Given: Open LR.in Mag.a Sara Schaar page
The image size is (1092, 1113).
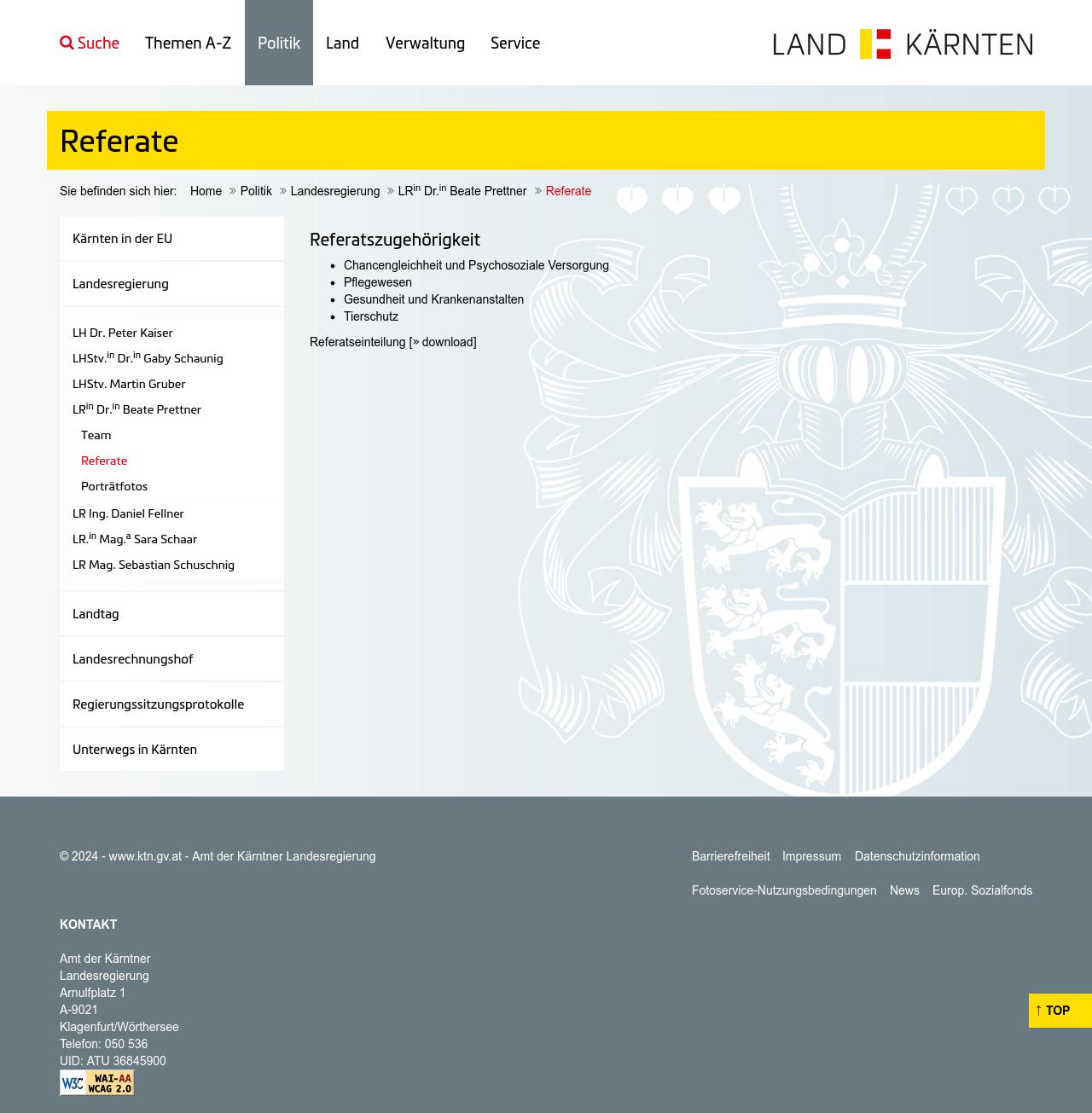Looking at the screenshot, I should click(135, 539).
